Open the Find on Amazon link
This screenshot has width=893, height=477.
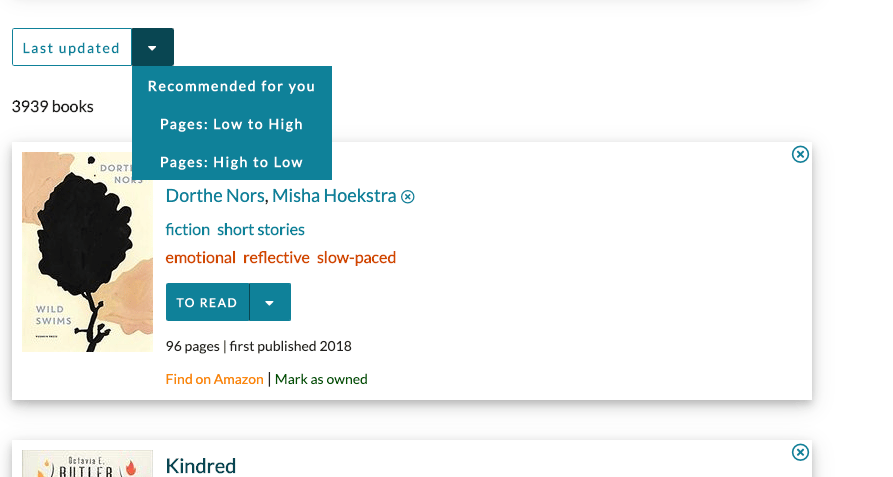tap(215, 379)
